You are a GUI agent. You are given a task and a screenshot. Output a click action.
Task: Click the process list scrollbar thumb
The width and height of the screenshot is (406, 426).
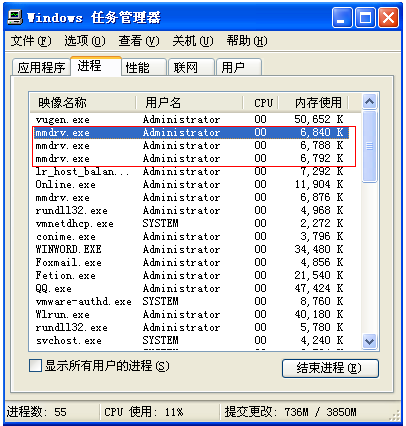[369, 146]
